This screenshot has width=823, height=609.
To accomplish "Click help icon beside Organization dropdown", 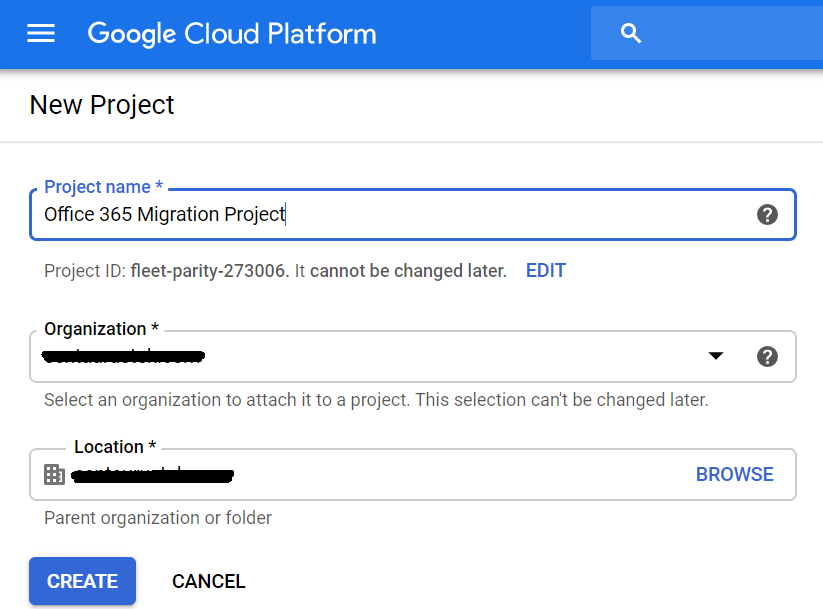I will click(x=767, y=356).
